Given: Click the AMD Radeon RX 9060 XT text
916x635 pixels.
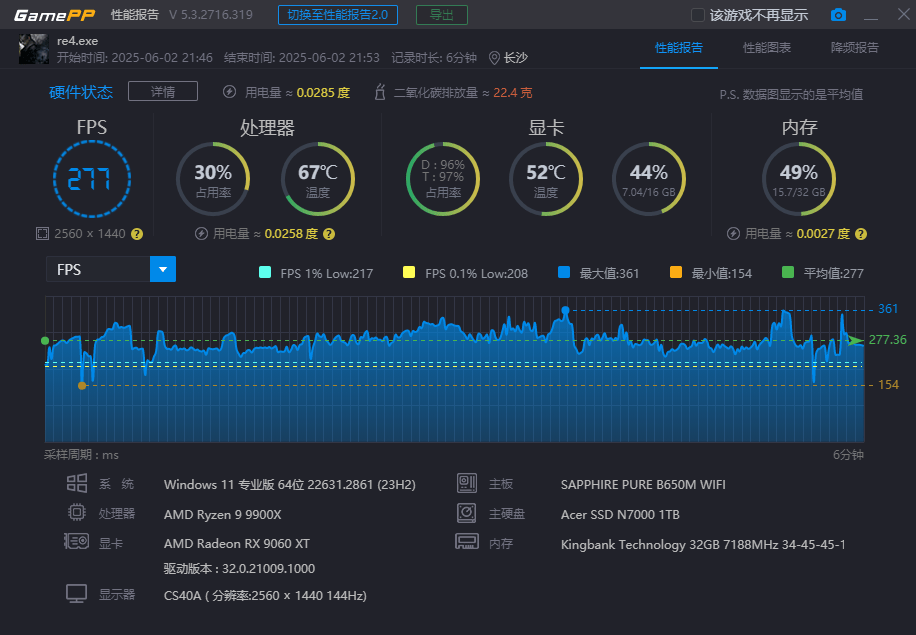Looking at the screenshot, I should (x=237, y=543).
